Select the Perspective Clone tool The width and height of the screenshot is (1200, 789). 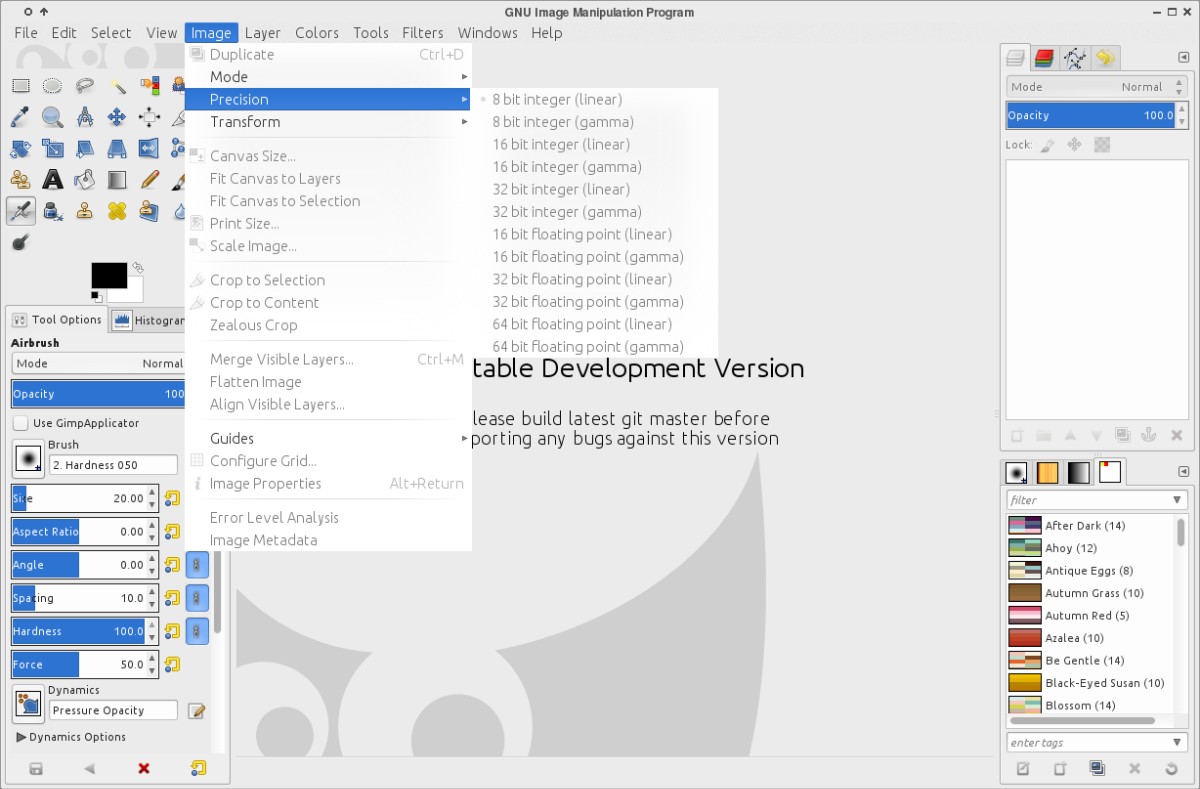149,211
